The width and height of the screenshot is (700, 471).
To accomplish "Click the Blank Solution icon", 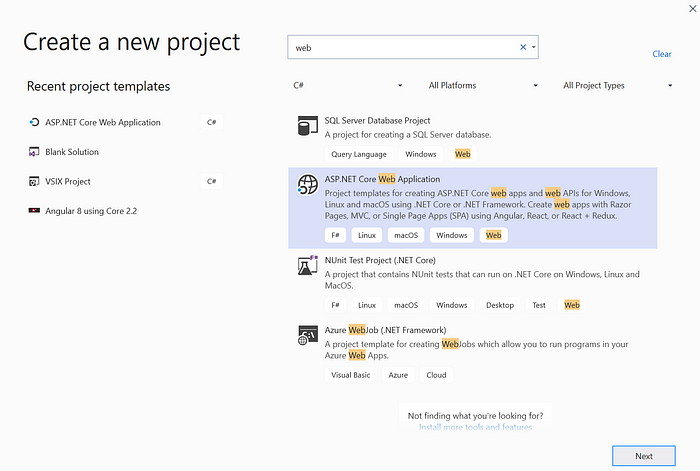I will pos(34,152).
